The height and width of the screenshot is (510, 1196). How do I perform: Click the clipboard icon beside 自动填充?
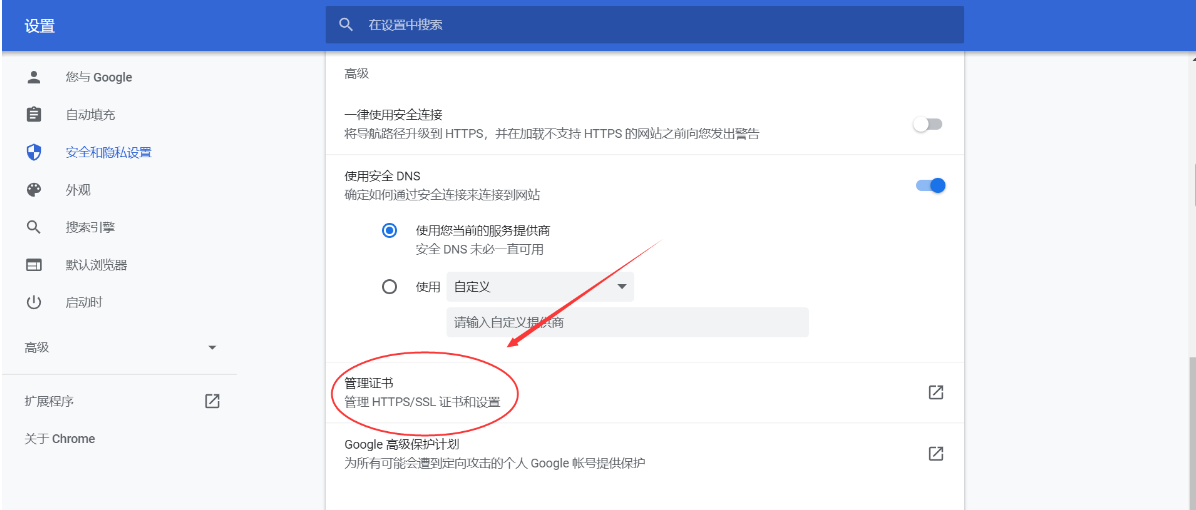pyautogui.click(x=34, y=114)
